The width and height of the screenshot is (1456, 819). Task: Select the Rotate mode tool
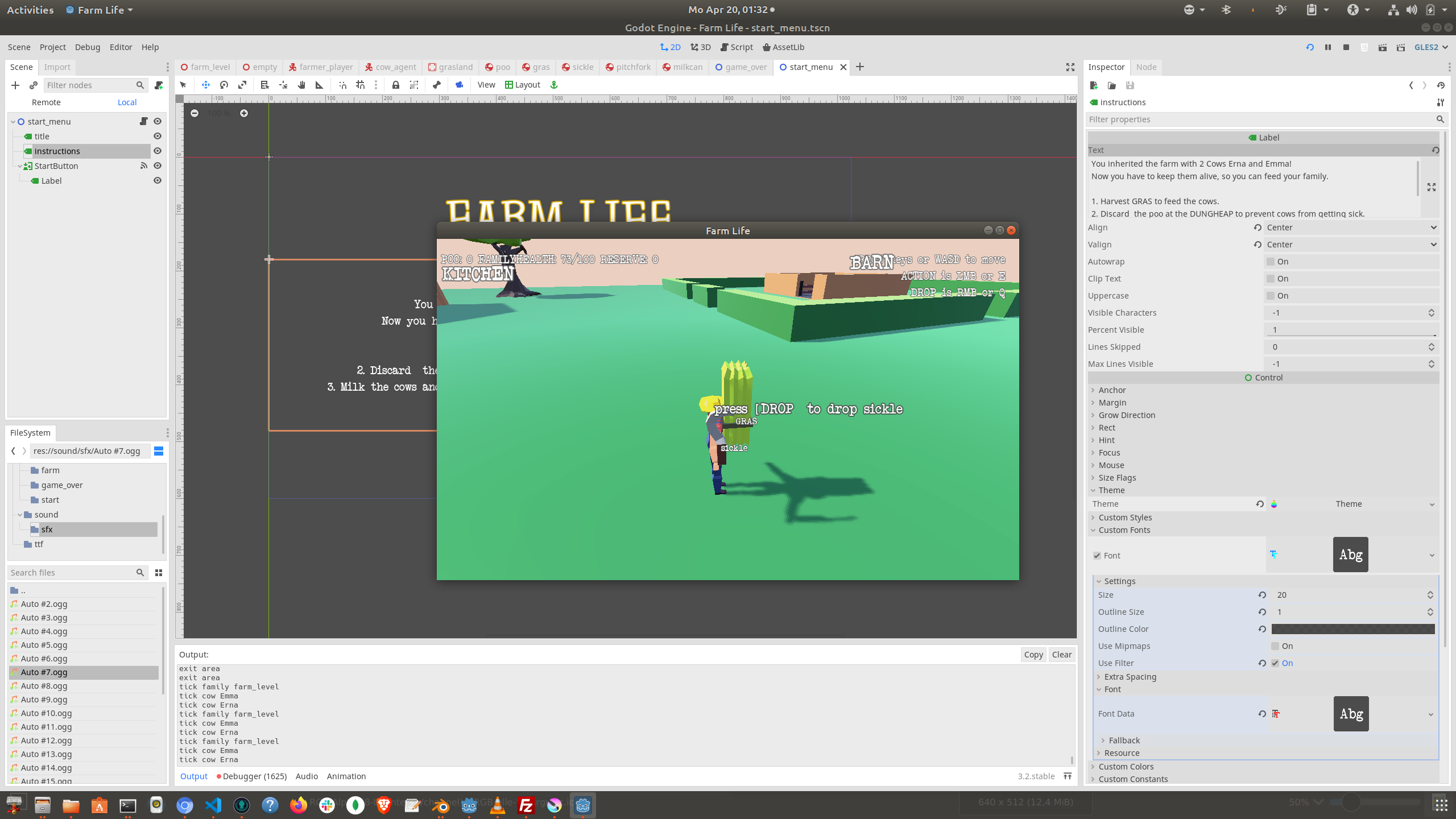pyautogui.click(x=224, y=85)
